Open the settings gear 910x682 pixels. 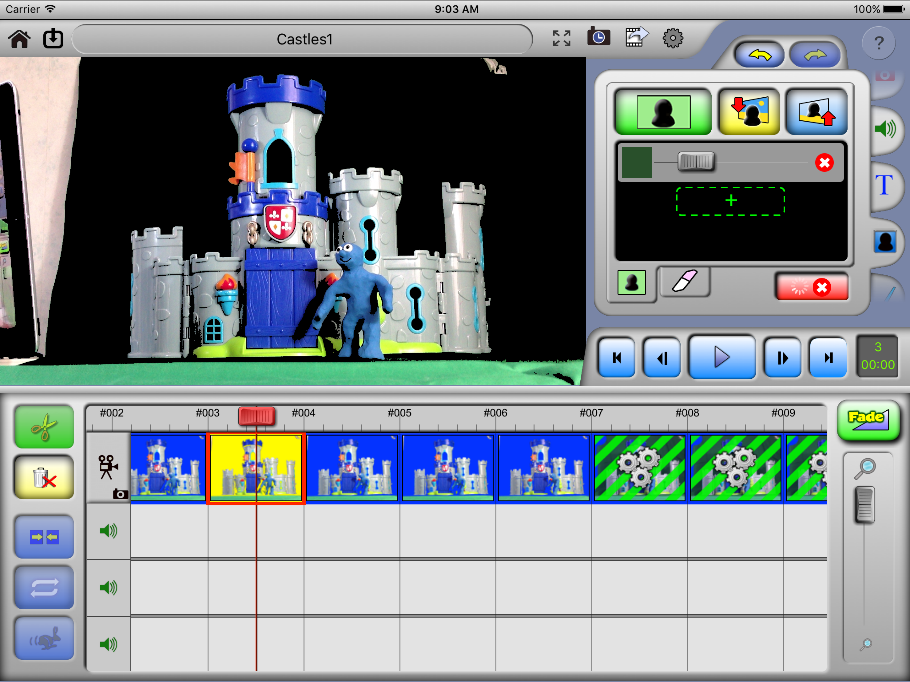(674, 38)
